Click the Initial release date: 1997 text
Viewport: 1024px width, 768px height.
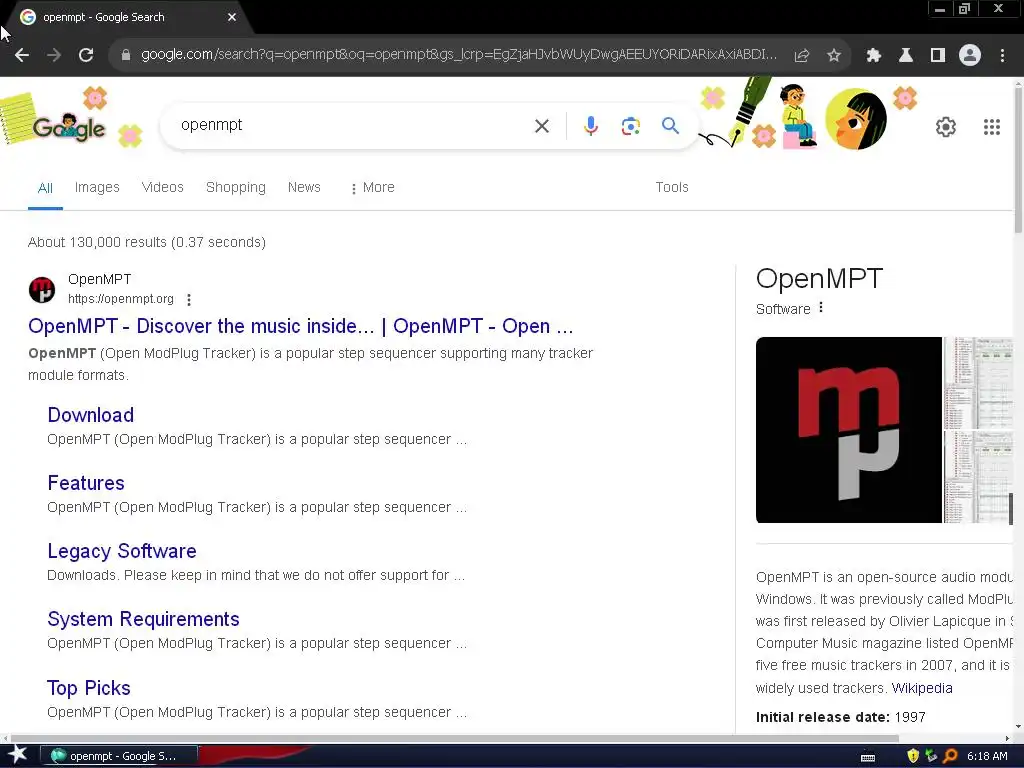pos(840,717)
